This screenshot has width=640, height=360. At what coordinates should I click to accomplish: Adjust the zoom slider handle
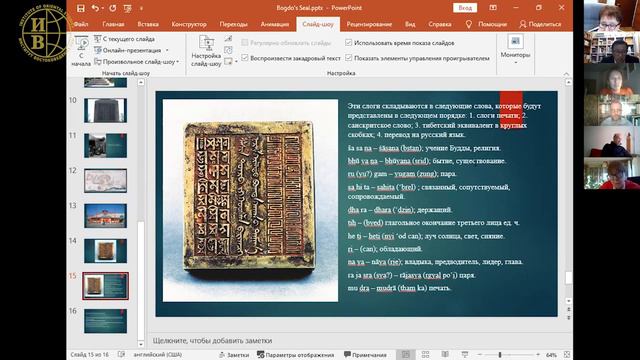500,355
